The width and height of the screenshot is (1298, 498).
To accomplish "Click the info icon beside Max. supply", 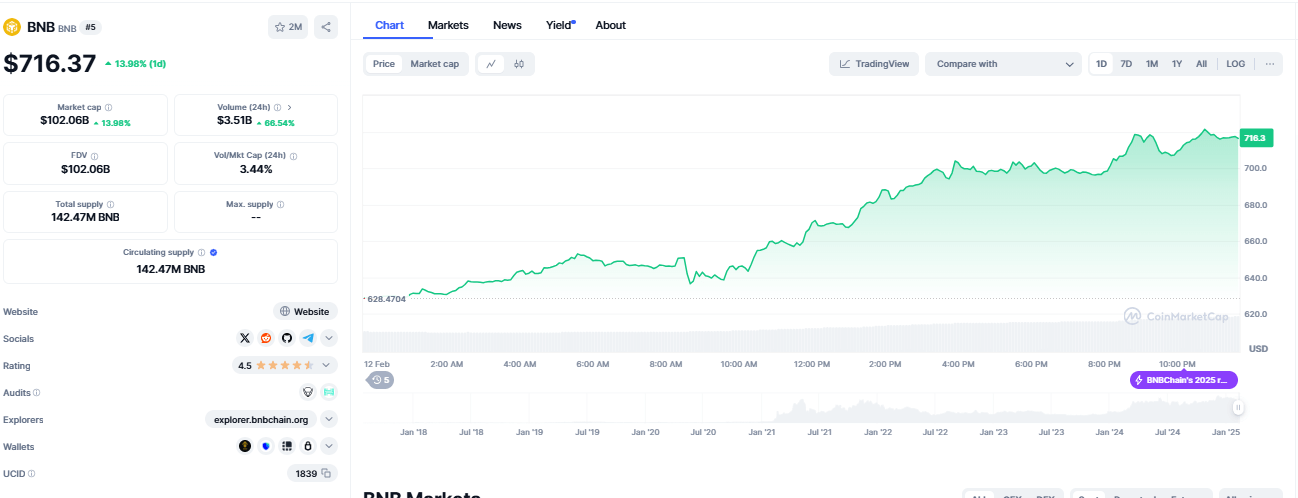I will click(280, 204).
